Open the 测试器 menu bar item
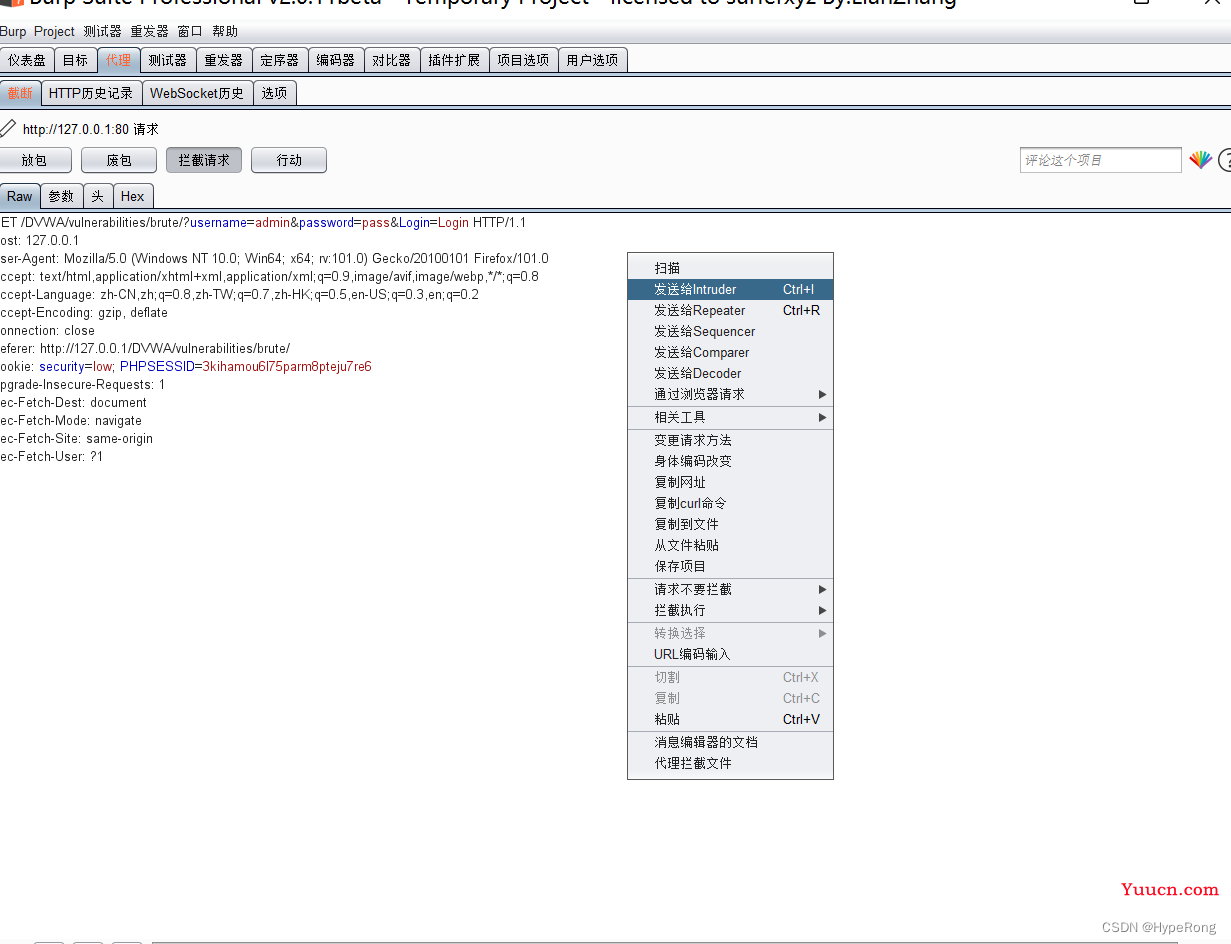Image resolution: width=1231 pixels, height=944 pixels. tap(102, 31)
